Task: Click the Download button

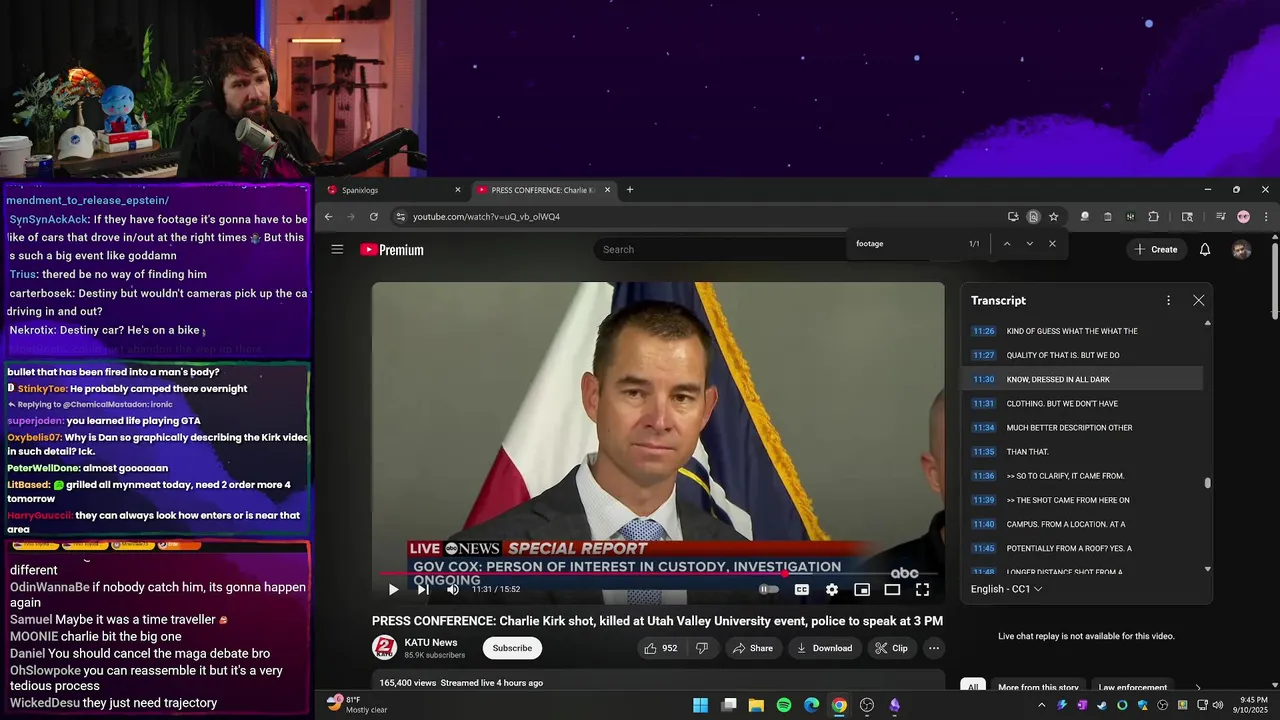Action: pos(823,648)
